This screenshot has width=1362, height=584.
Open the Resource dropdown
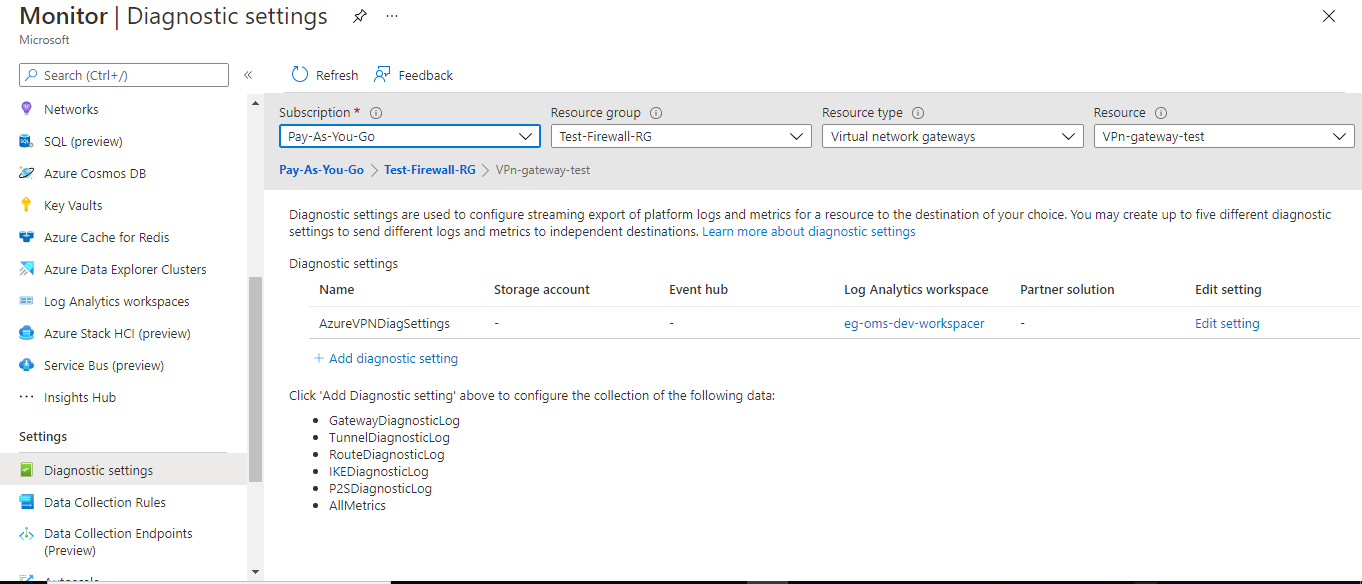coord(1224,136)
